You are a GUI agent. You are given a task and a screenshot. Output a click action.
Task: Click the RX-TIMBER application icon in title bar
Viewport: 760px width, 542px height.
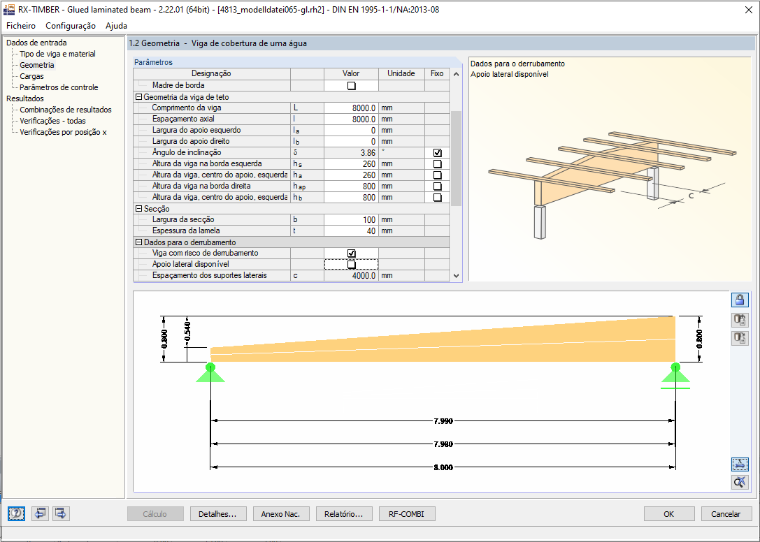[x=9, y=9]
